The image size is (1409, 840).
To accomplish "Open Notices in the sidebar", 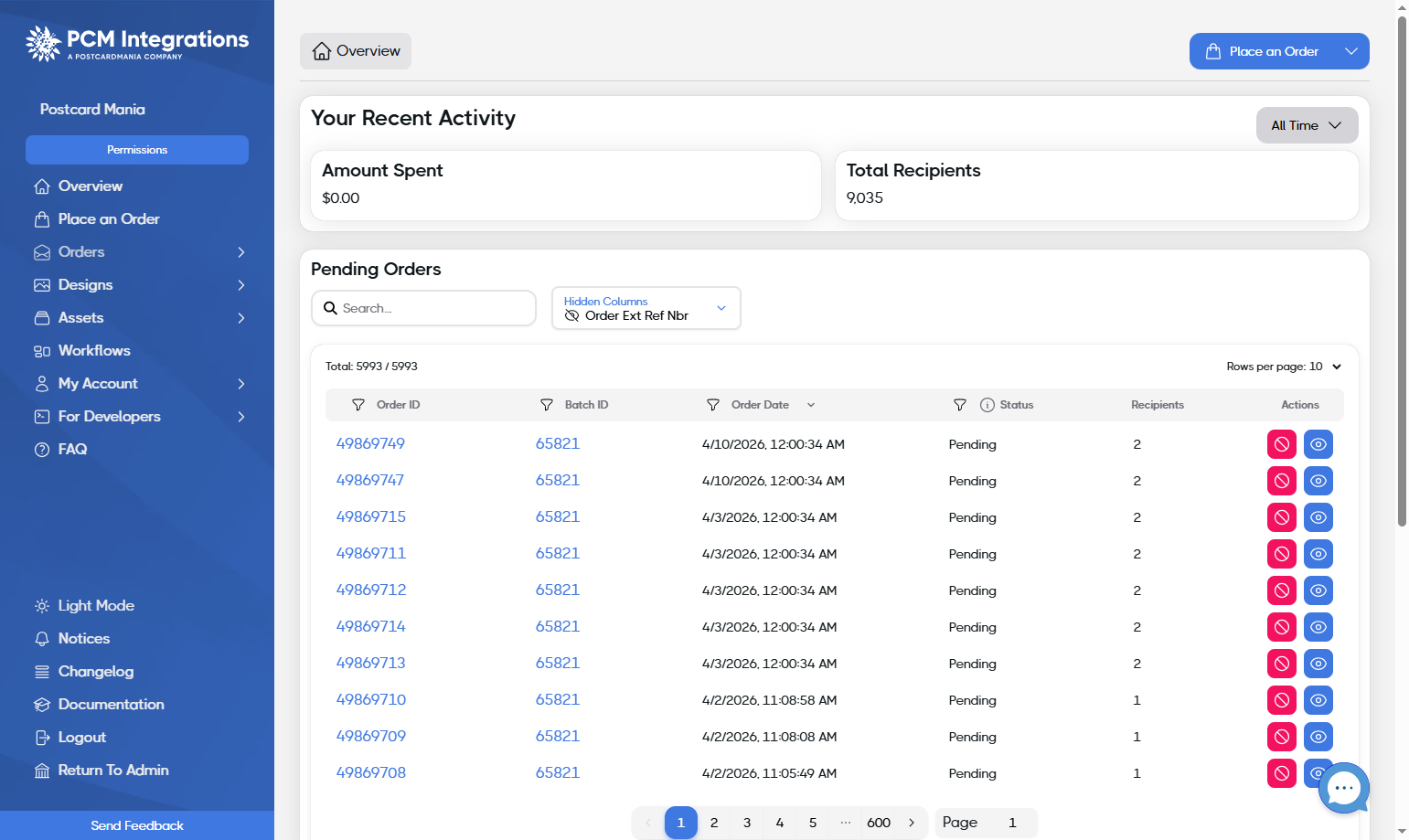I will pos(71,639).
